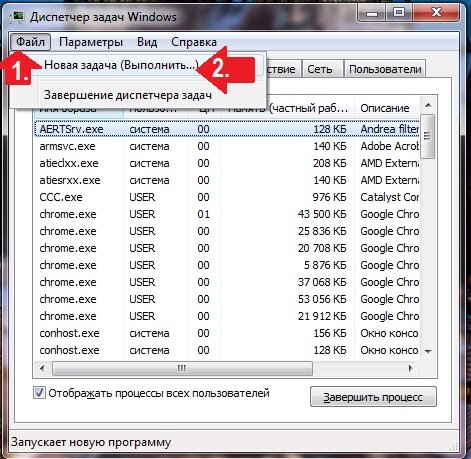
Task: Click the horizontal scrollbar left arrow
Action: tap(42, 368)
